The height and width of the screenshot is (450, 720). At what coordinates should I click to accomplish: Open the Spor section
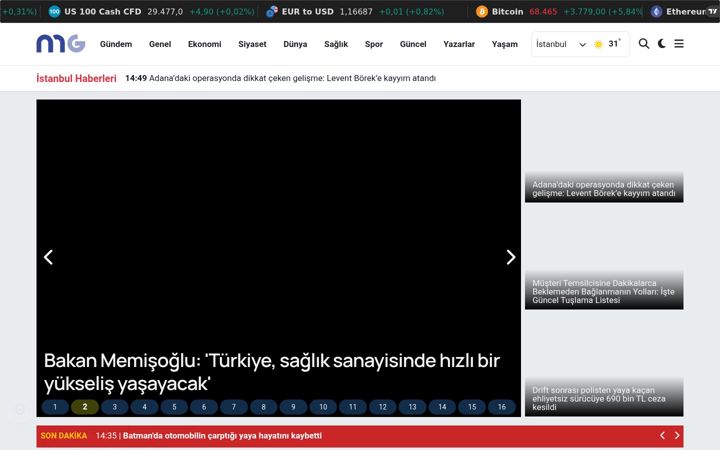pos(374,44)
